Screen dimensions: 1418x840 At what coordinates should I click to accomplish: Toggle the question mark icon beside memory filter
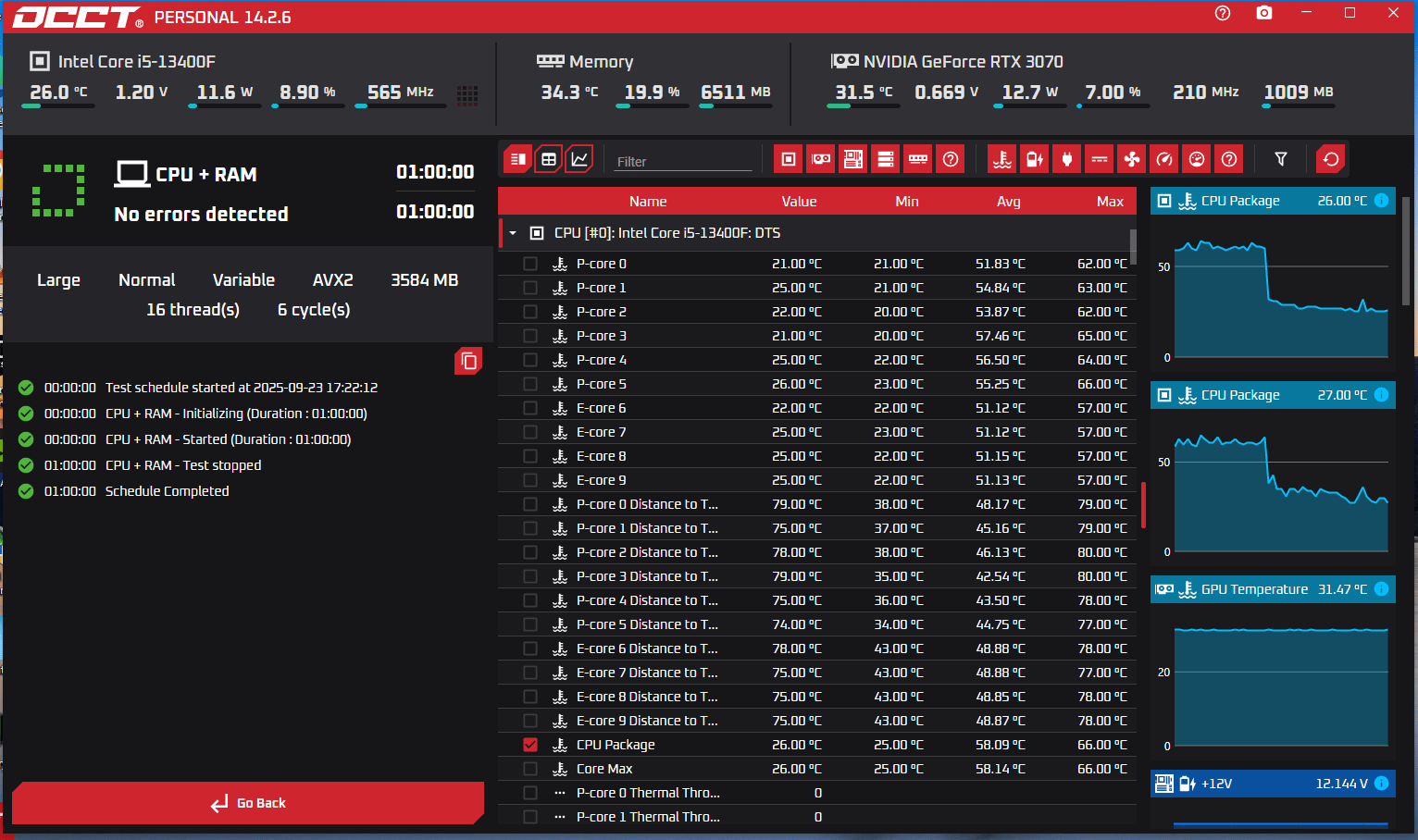pyautogui.click(x=951, y=159)
